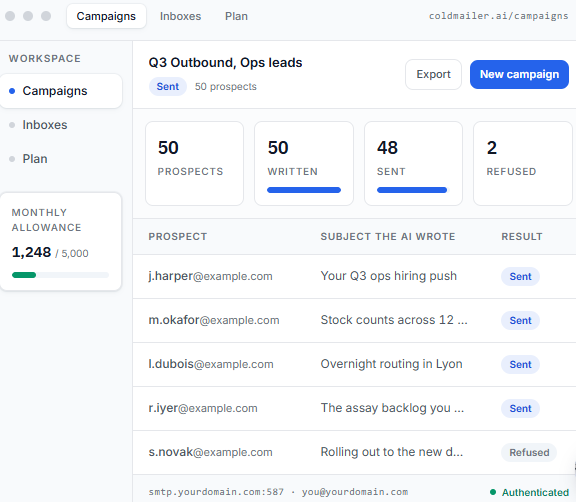Open the Campaigns tab in top bar

(x=106, y=16)
